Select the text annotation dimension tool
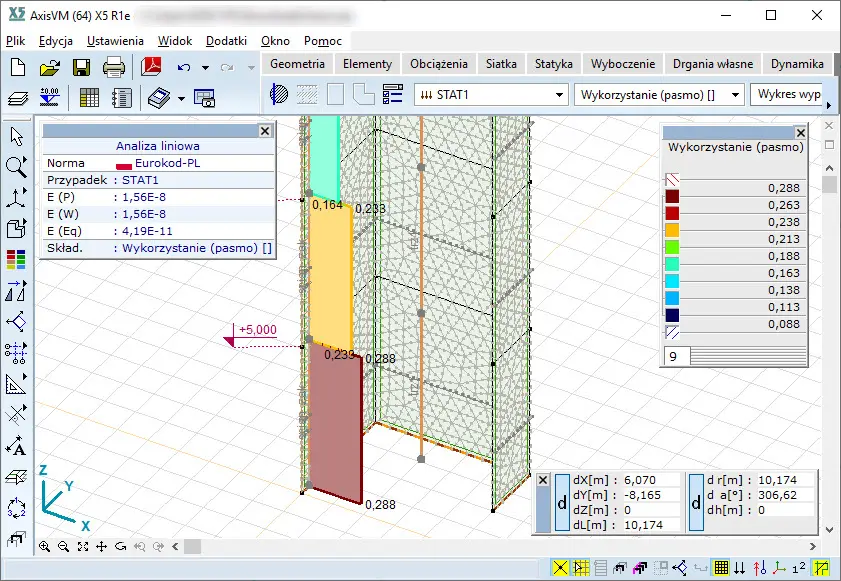Screen dimensions: 841x581 point(16,446)
